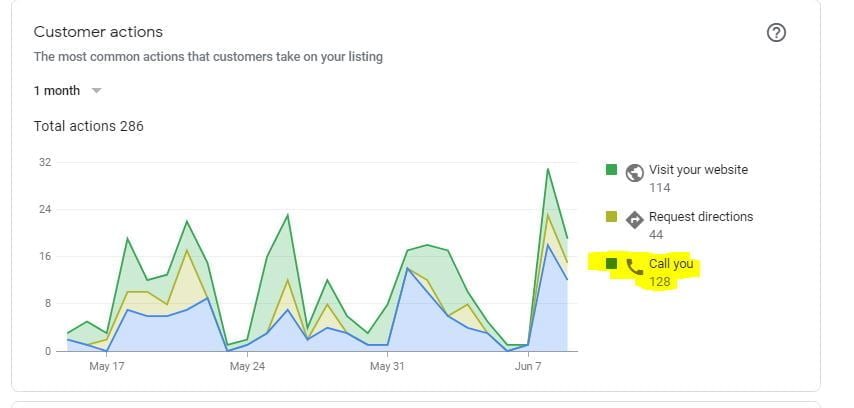Image resolution: width=854 pixels, height=408 pixels.
Task: Click the May 24 date on axis
Action: coord(247,366)
